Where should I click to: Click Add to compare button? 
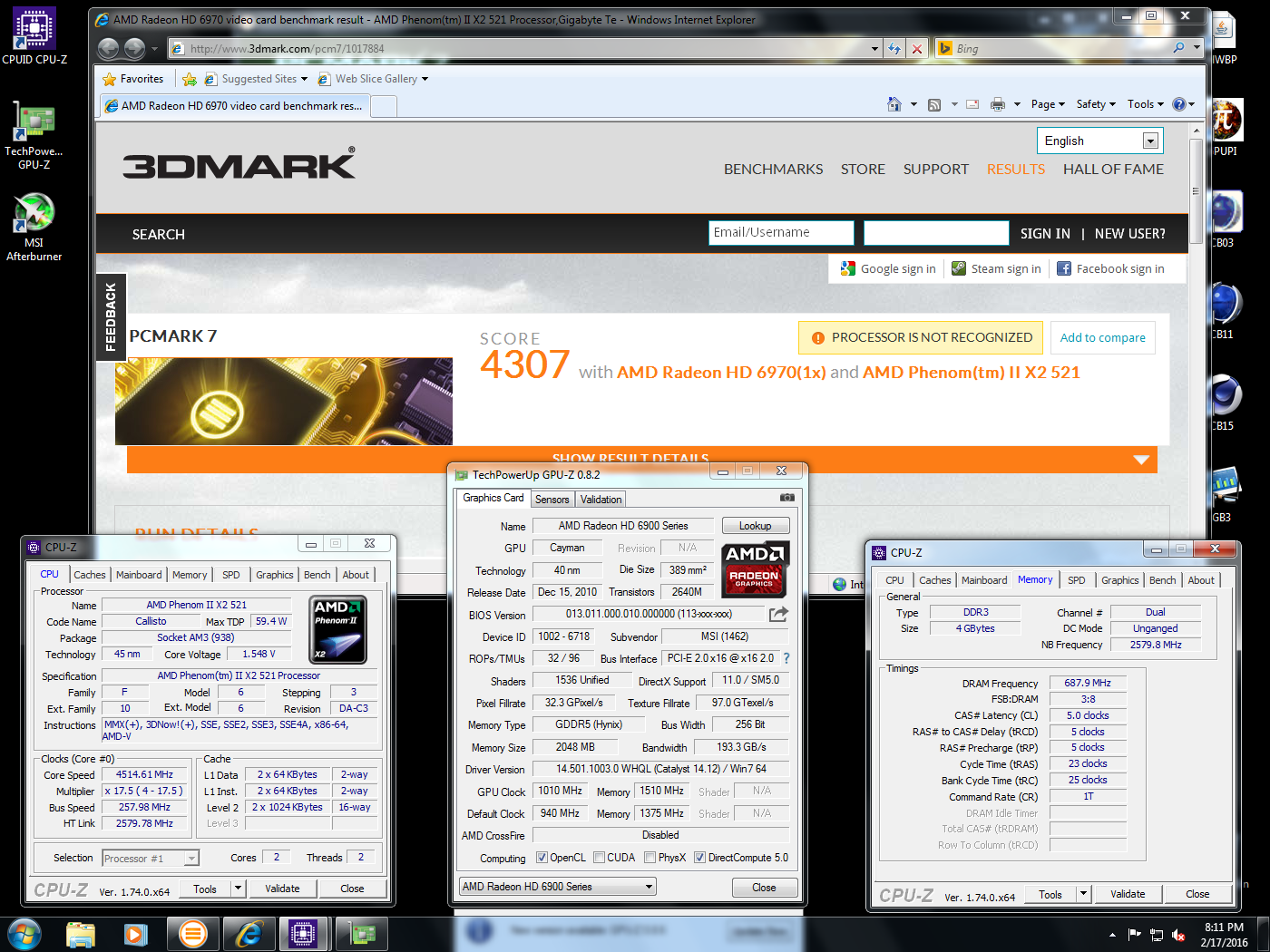point(1103,338)
